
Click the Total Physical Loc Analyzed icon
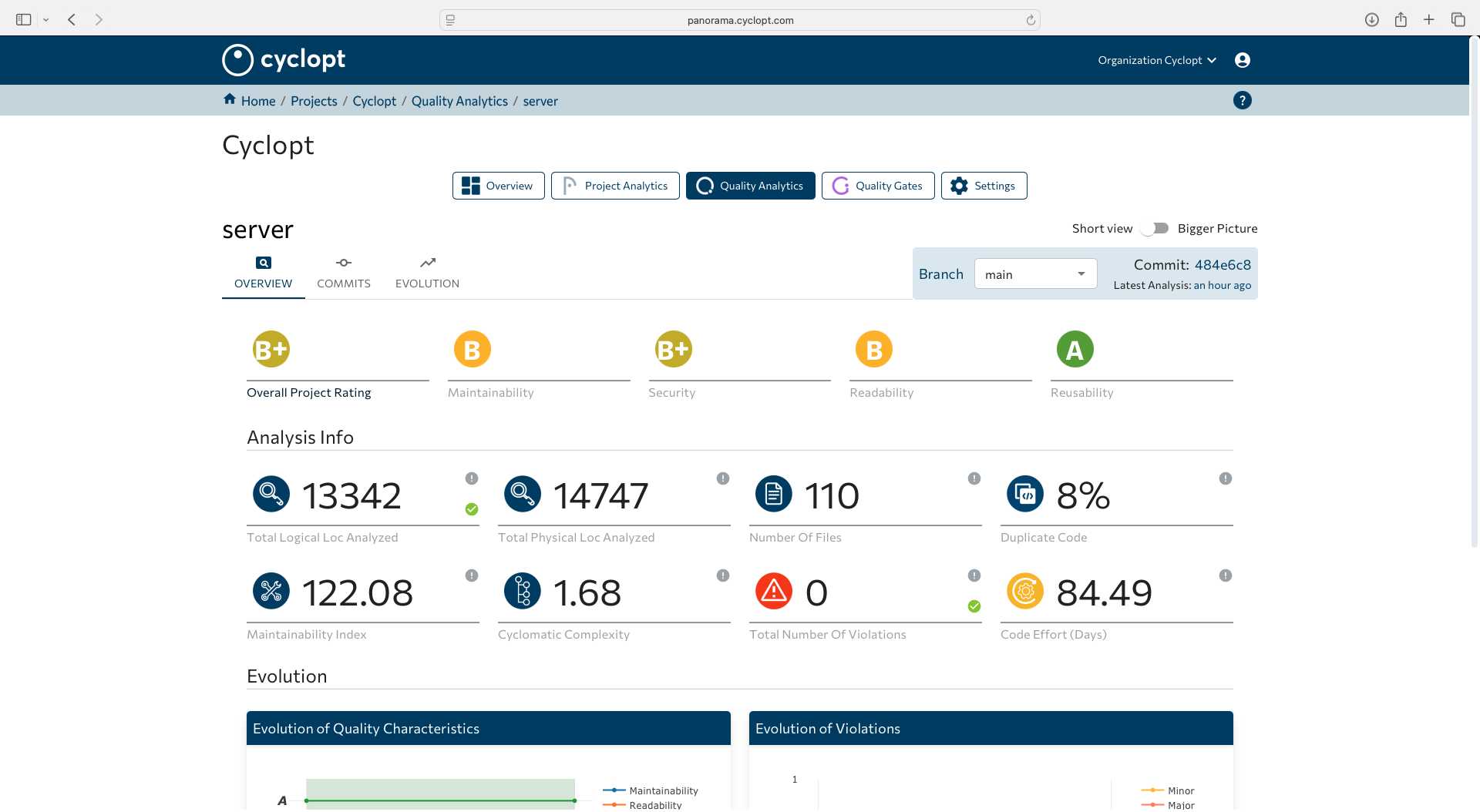[x=523, y=494]
